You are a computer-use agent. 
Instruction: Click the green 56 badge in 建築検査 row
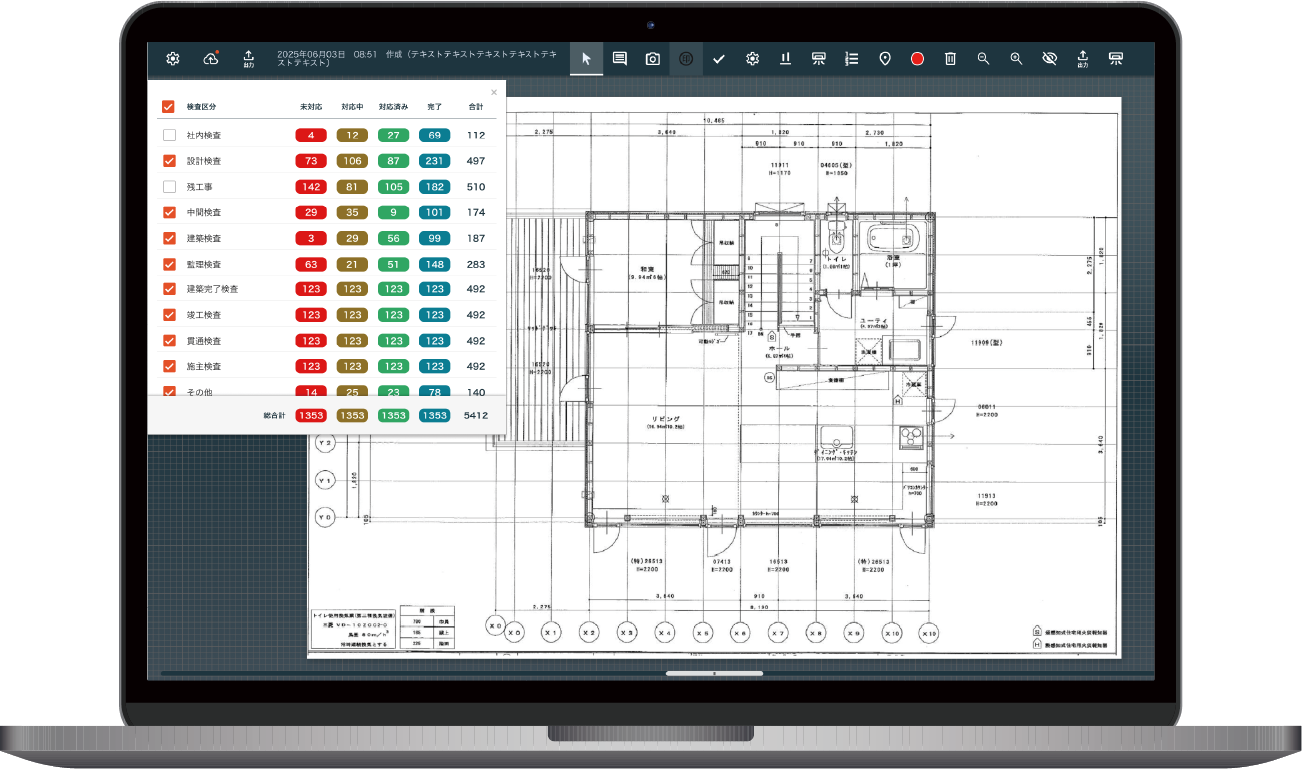point(393,238)
